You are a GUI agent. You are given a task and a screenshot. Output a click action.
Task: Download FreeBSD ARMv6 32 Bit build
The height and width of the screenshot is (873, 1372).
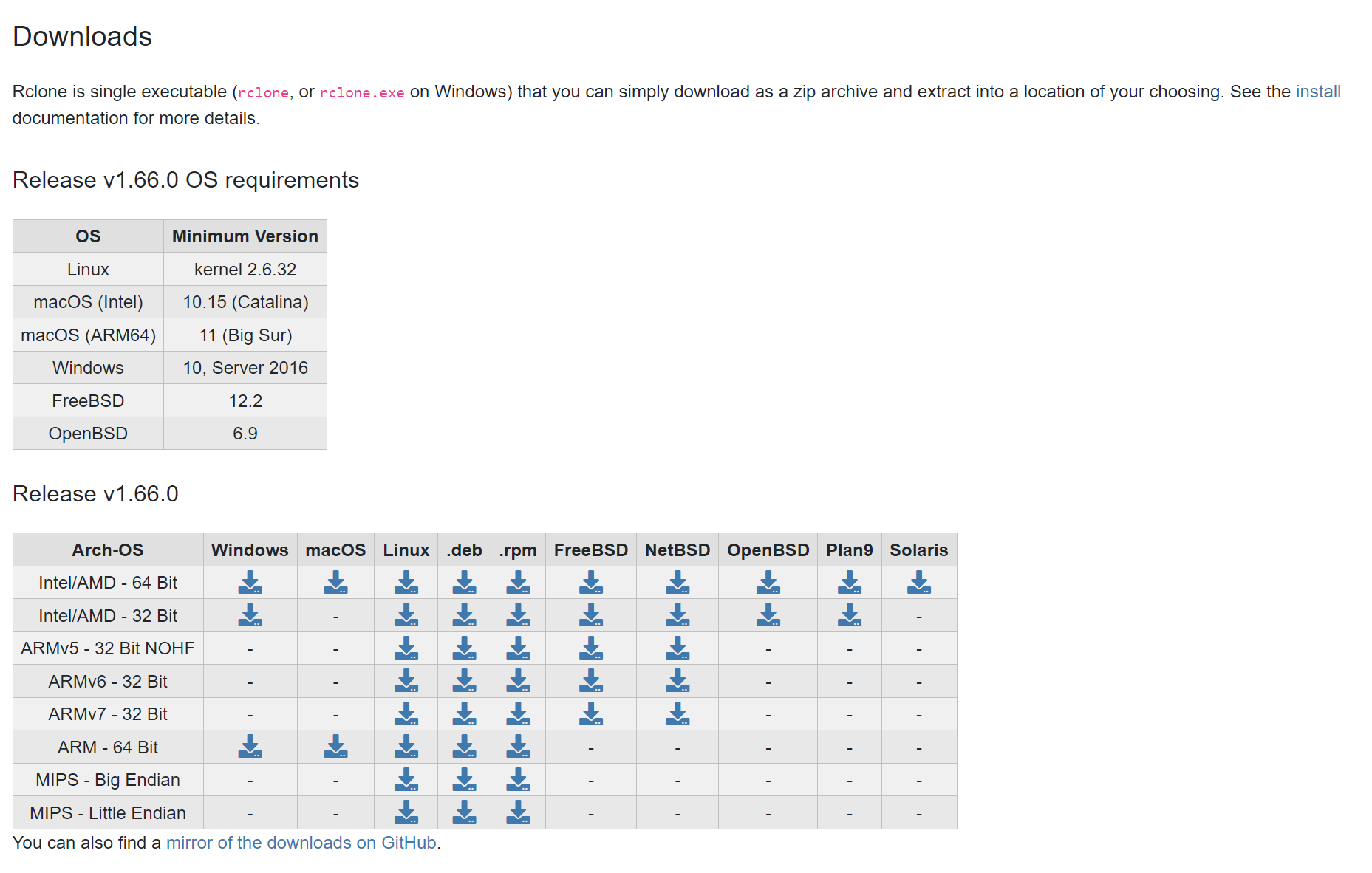coord(590,681)
